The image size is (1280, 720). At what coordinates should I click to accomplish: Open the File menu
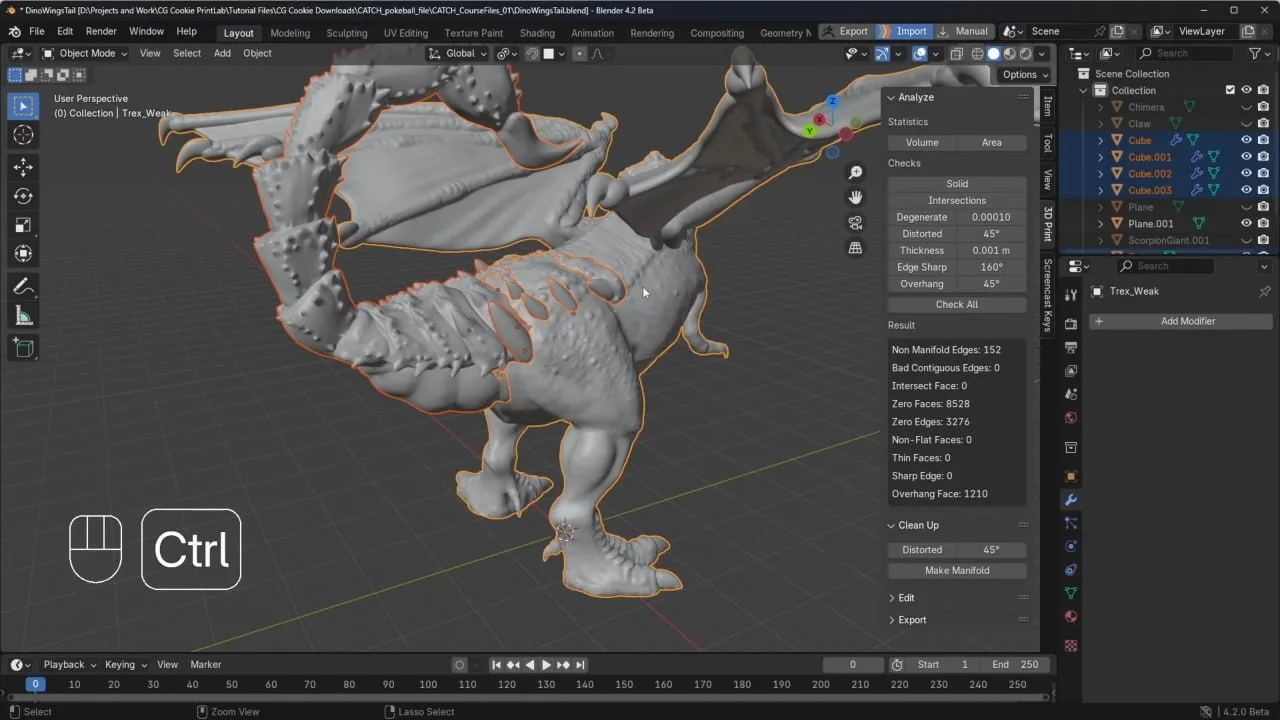(37, 31)
